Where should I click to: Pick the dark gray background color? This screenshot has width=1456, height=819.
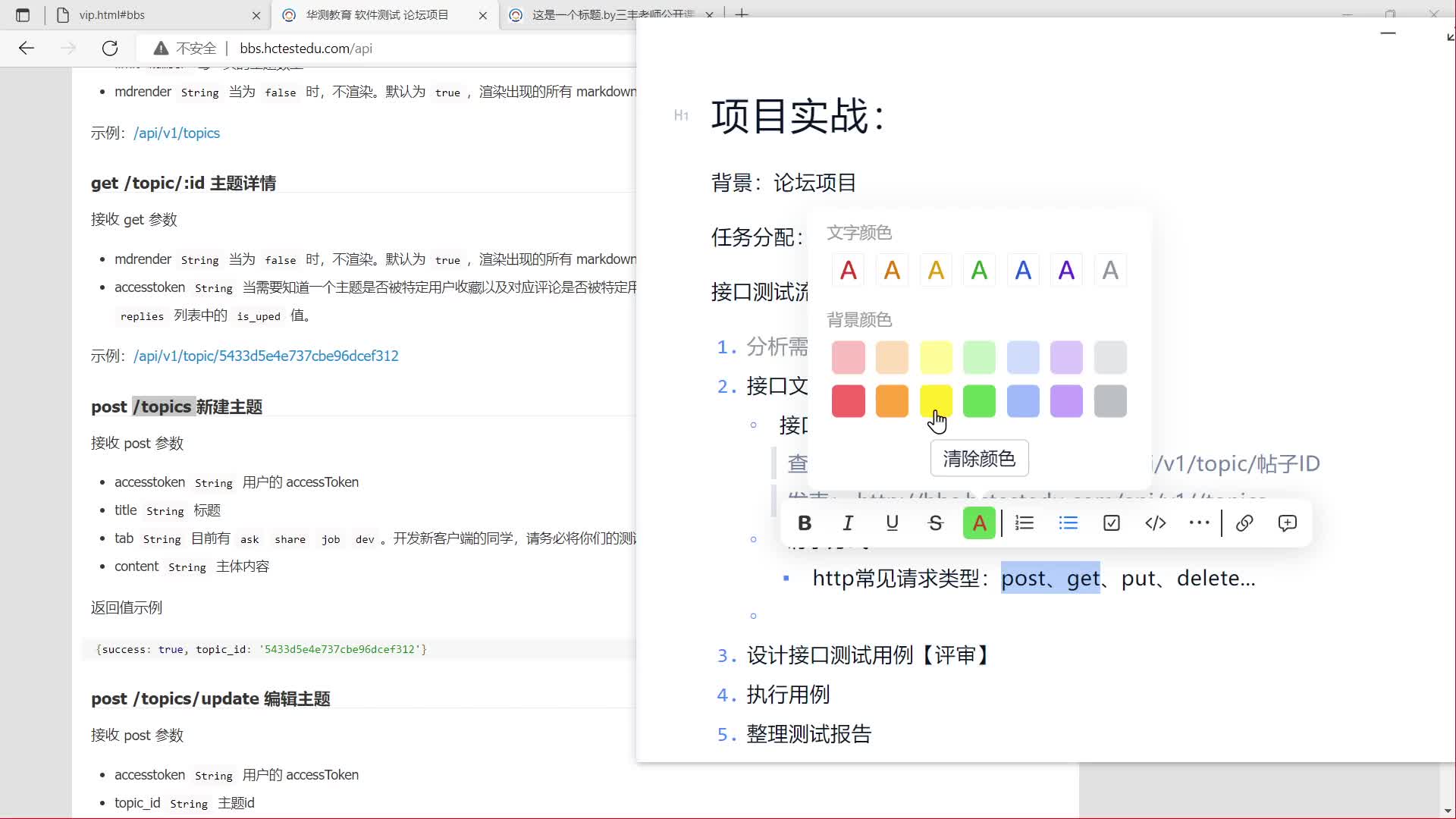click(x=1110, y=401)
